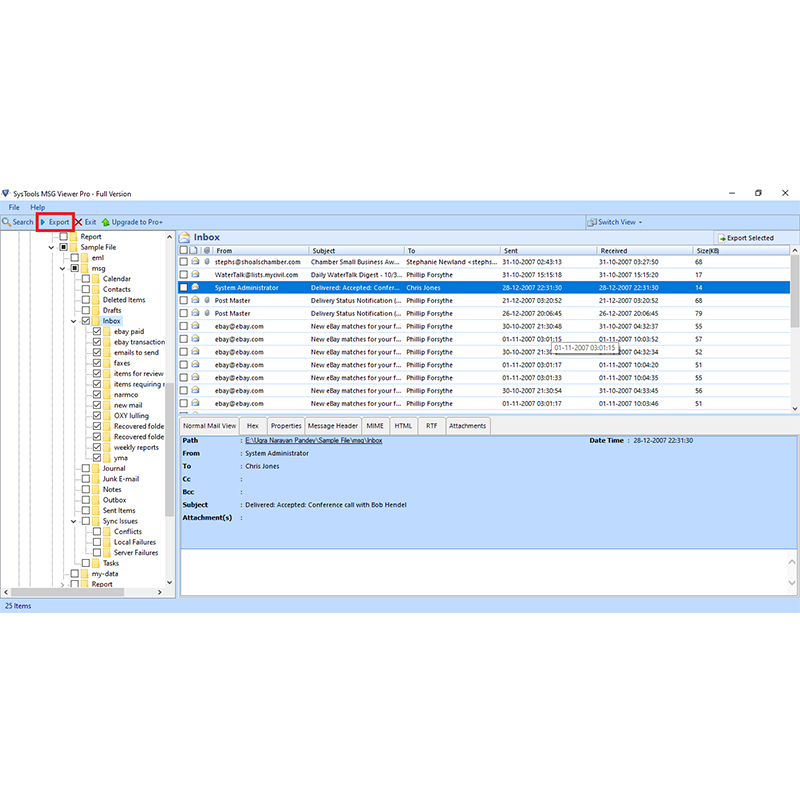Click Drafts folder icon in tree
The width and height of the screenshot is (800, 800).
(x=96, y=310)
